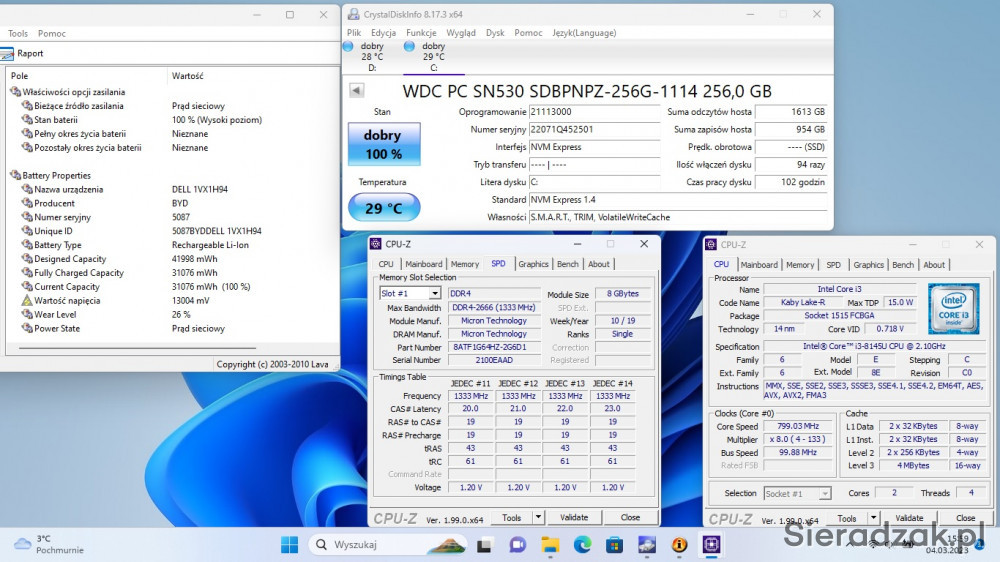Switch to CrystalDiskInfo via taskbar icon
Screen dimensions: 1000x562
[647, 545]
